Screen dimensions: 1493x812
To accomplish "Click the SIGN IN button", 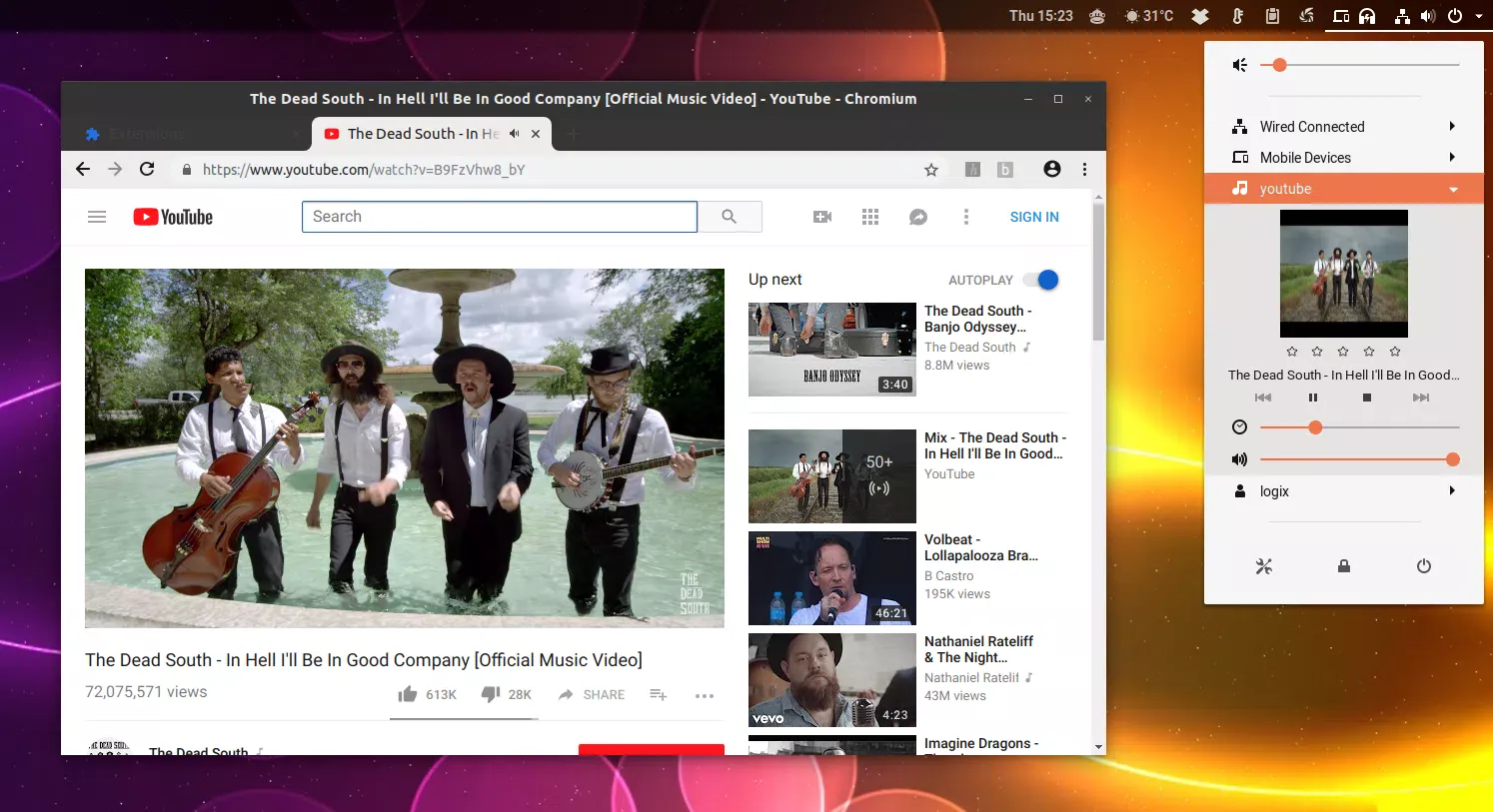I will click(1033, 216).
